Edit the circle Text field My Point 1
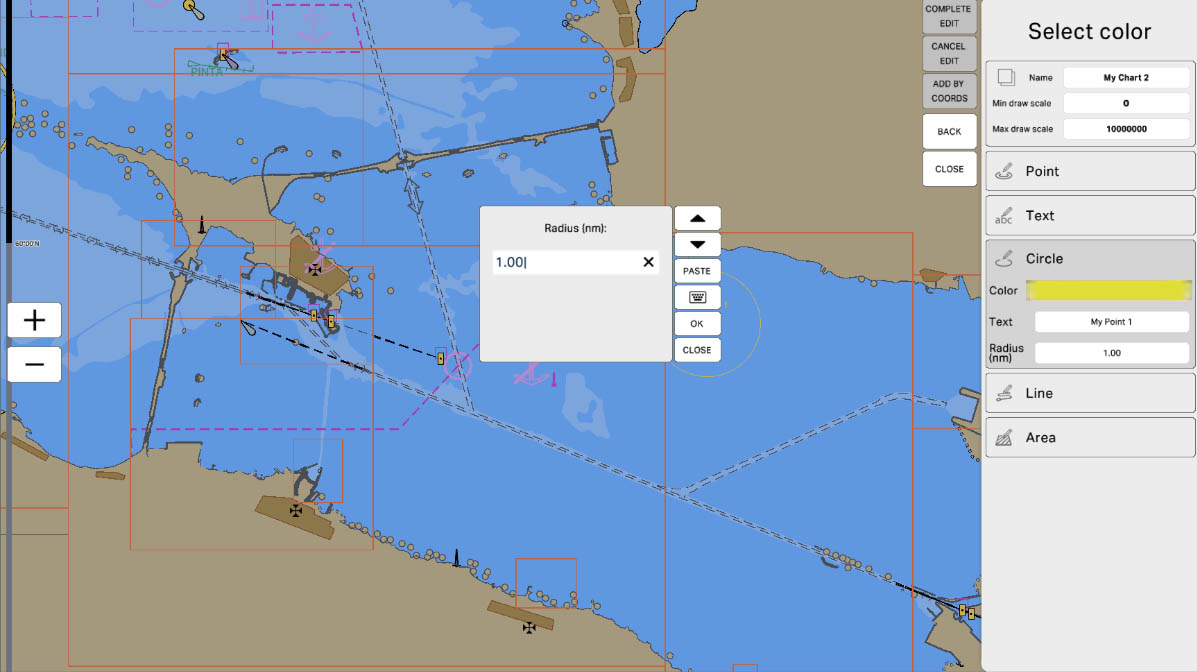Screen dimensions: 1197x672 click(x=1112, y=321)
